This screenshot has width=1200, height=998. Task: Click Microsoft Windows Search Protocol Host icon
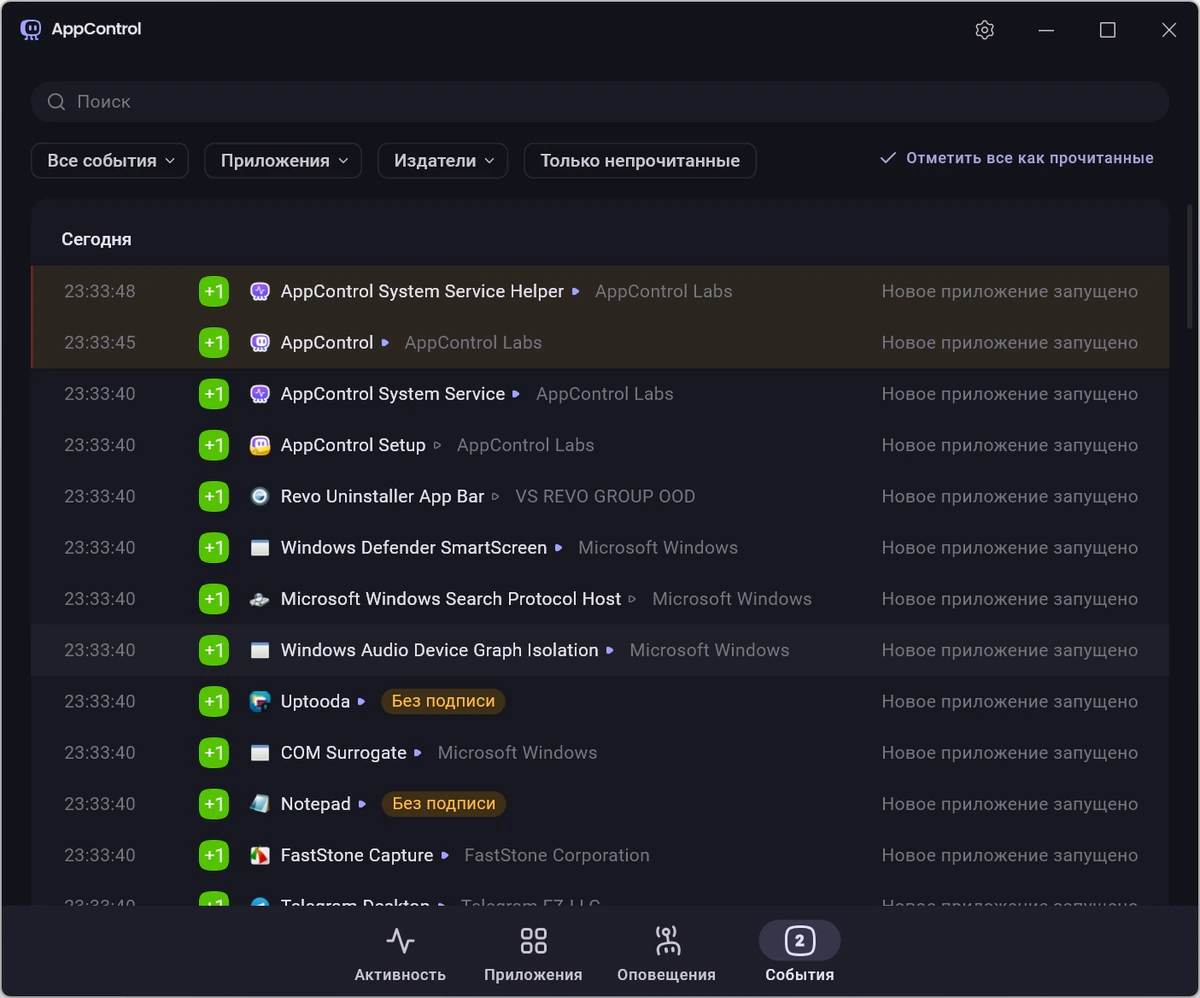[x=260, y=599]
